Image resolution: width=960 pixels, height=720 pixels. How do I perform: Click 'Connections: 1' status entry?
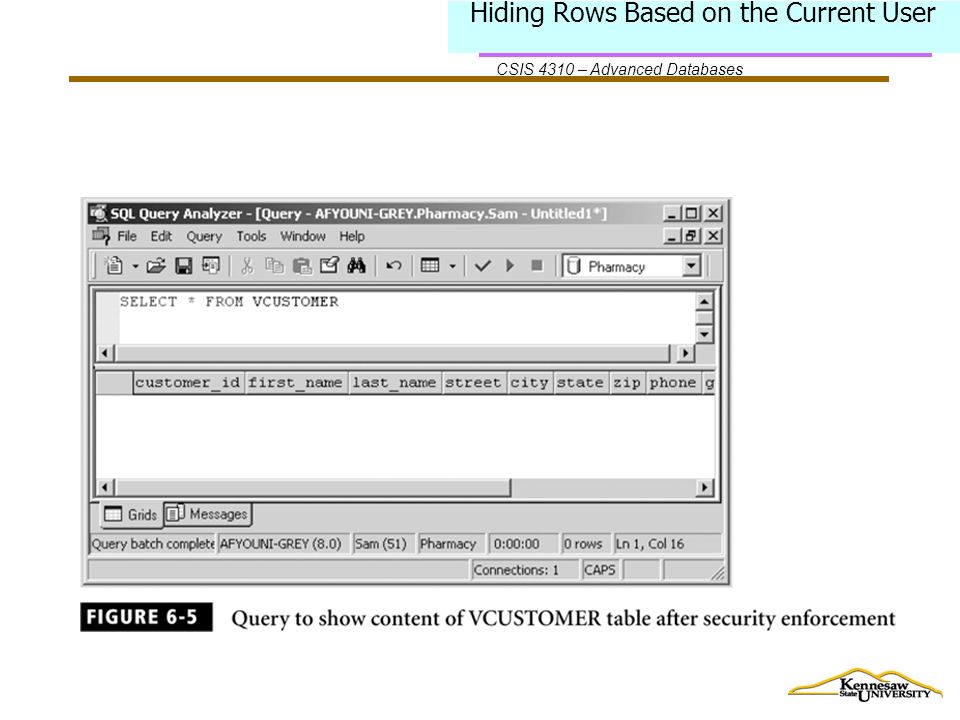[x=516, y=570]
